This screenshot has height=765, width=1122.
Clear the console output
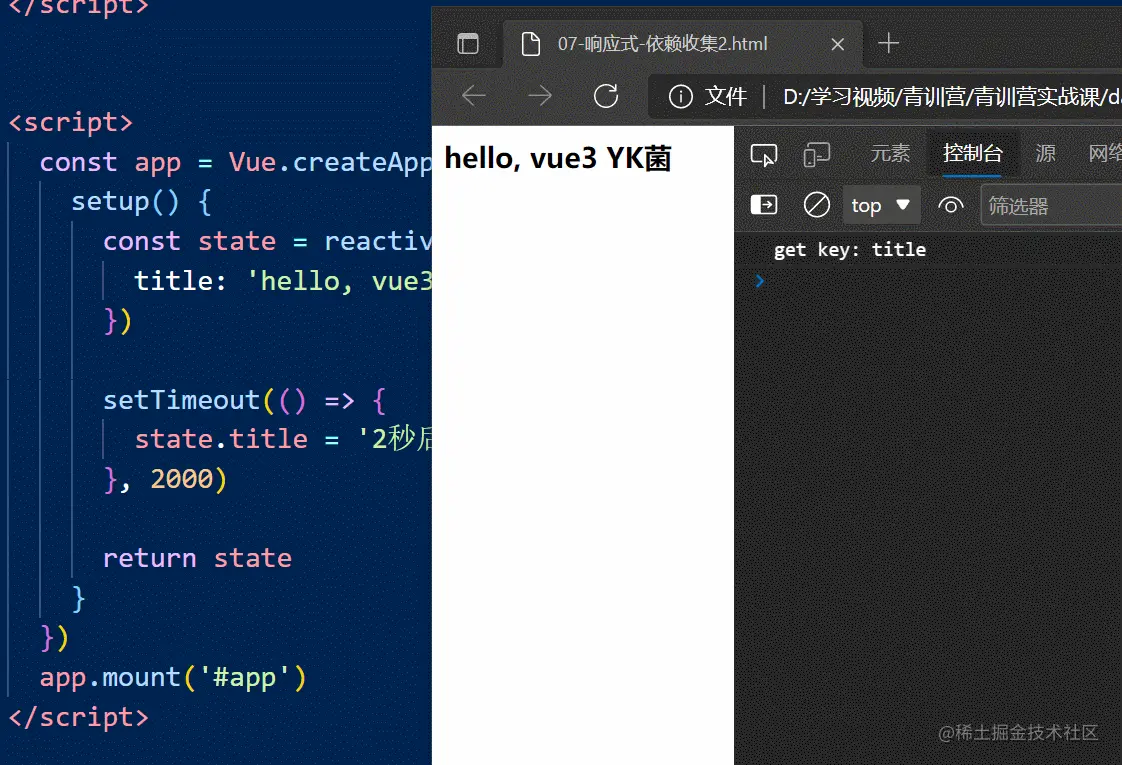click(816, 205)
